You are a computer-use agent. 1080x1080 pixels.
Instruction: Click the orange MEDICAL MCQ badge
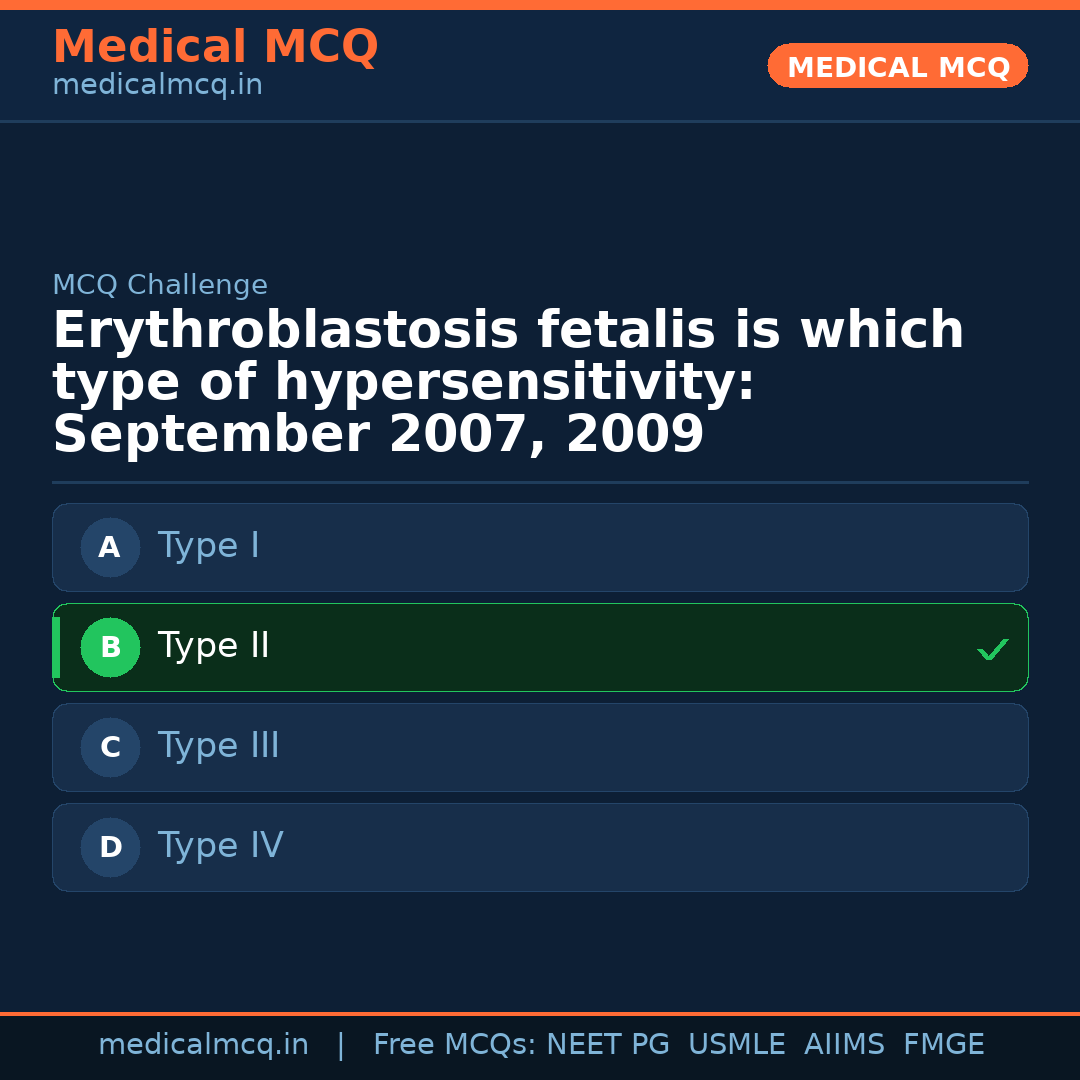pos(897,66)
